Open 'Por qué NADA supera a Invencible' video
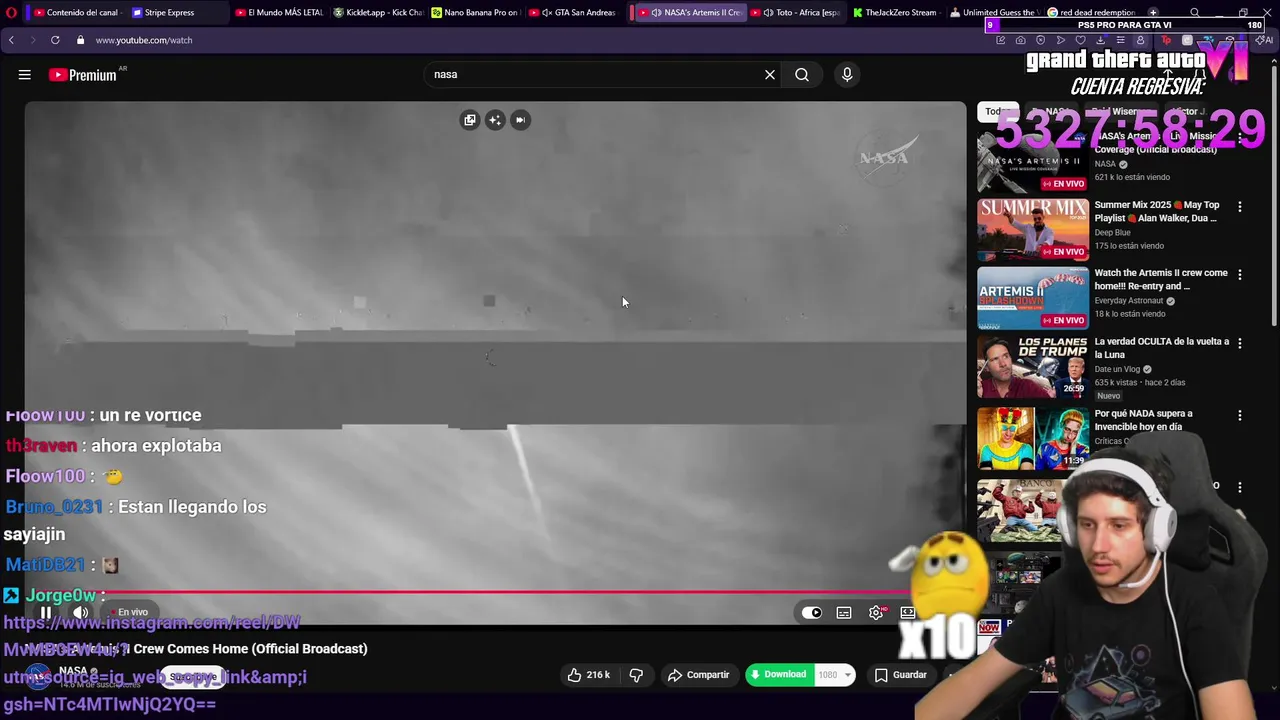Image resolution: width=1280 pixels, height=720 pixels. tap(1144, 419)
